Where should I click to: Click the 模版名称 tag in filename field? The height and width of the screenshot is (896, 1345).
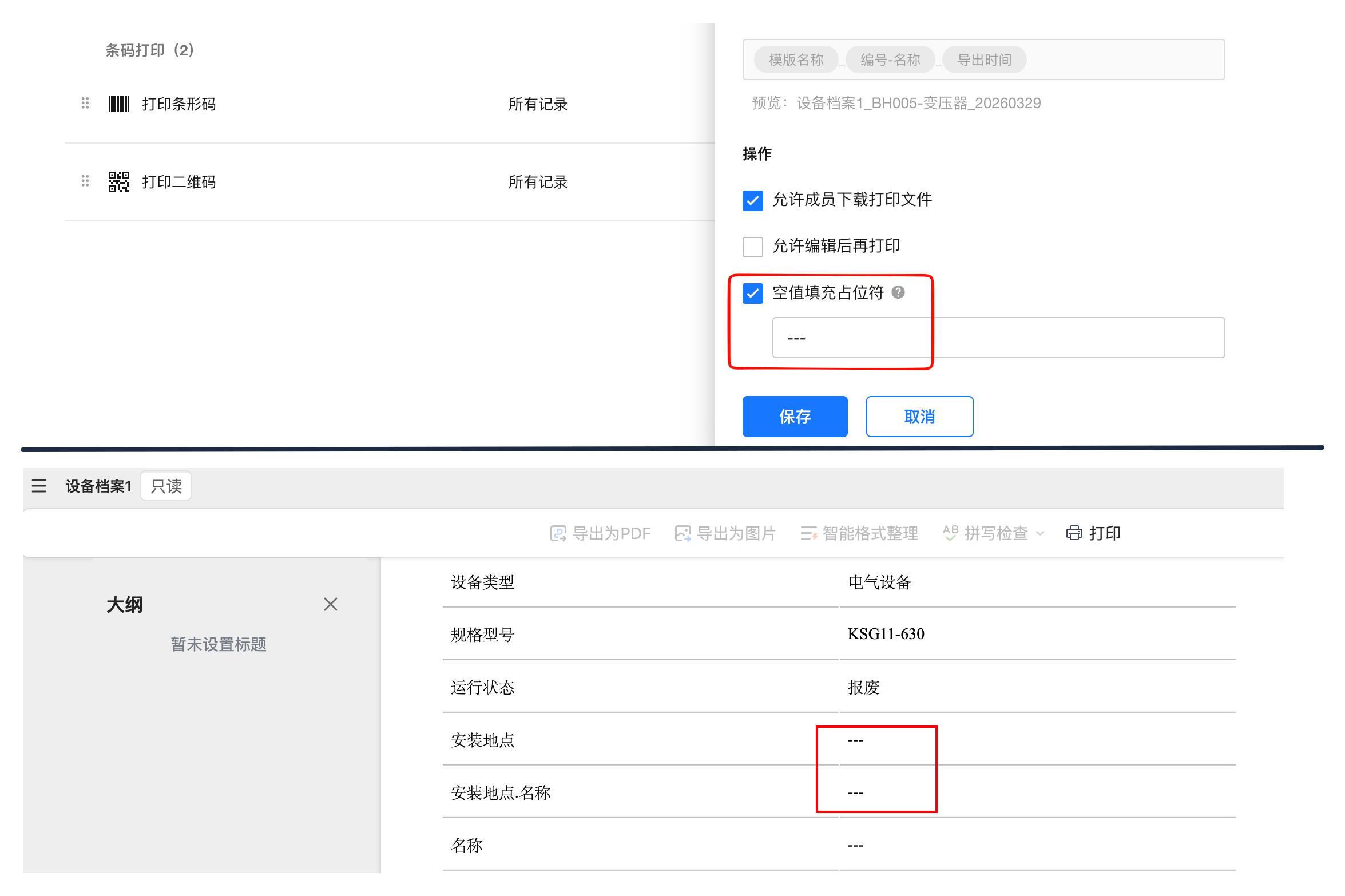pos(796,60)
